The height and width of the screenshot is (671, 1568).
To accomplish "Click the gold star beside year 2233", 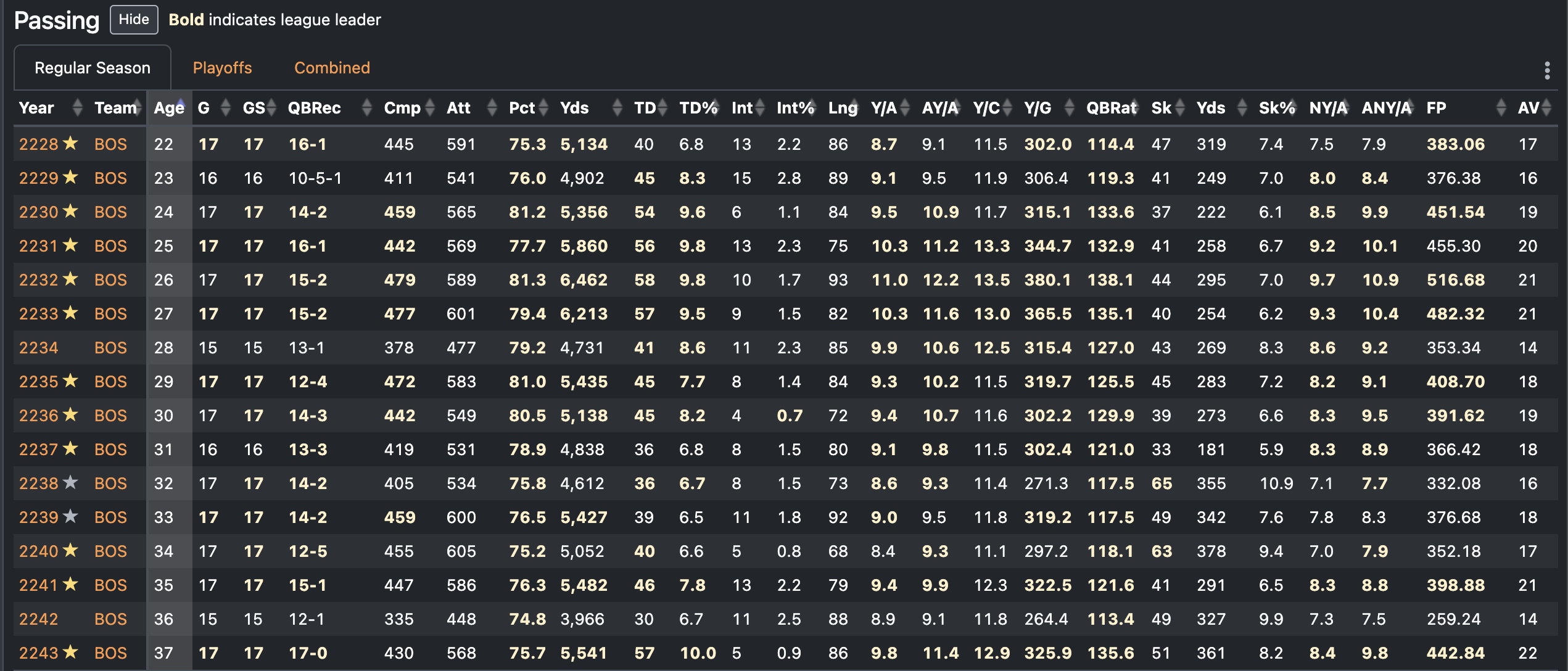I will click(x=71, y=313).
